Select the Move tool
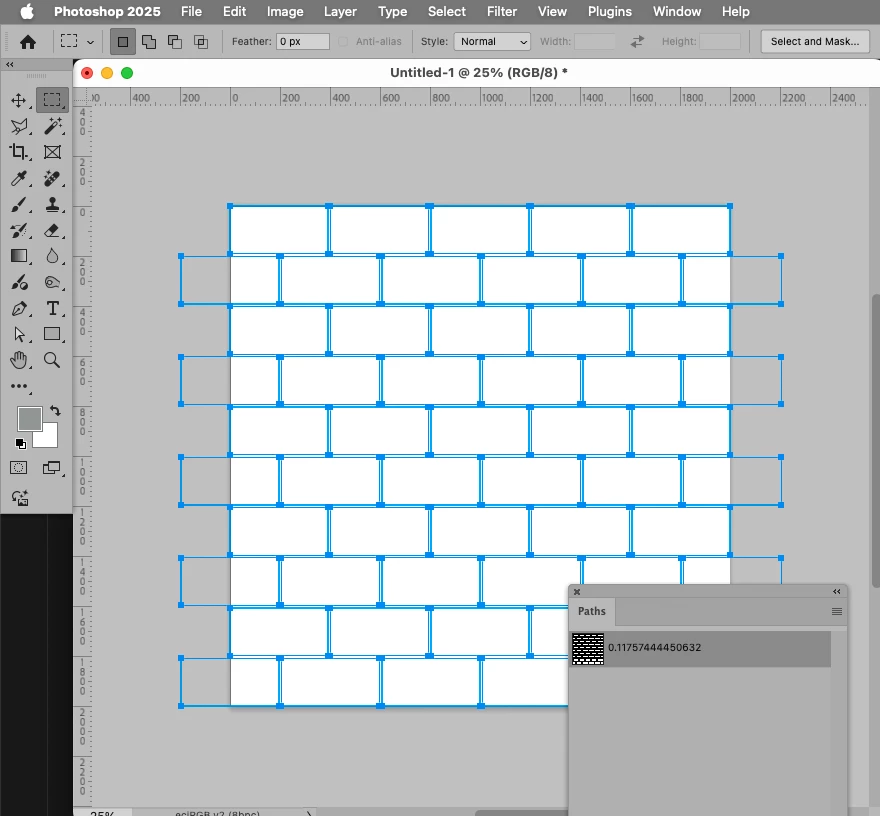The image size is (880, 816). (19, 100)
